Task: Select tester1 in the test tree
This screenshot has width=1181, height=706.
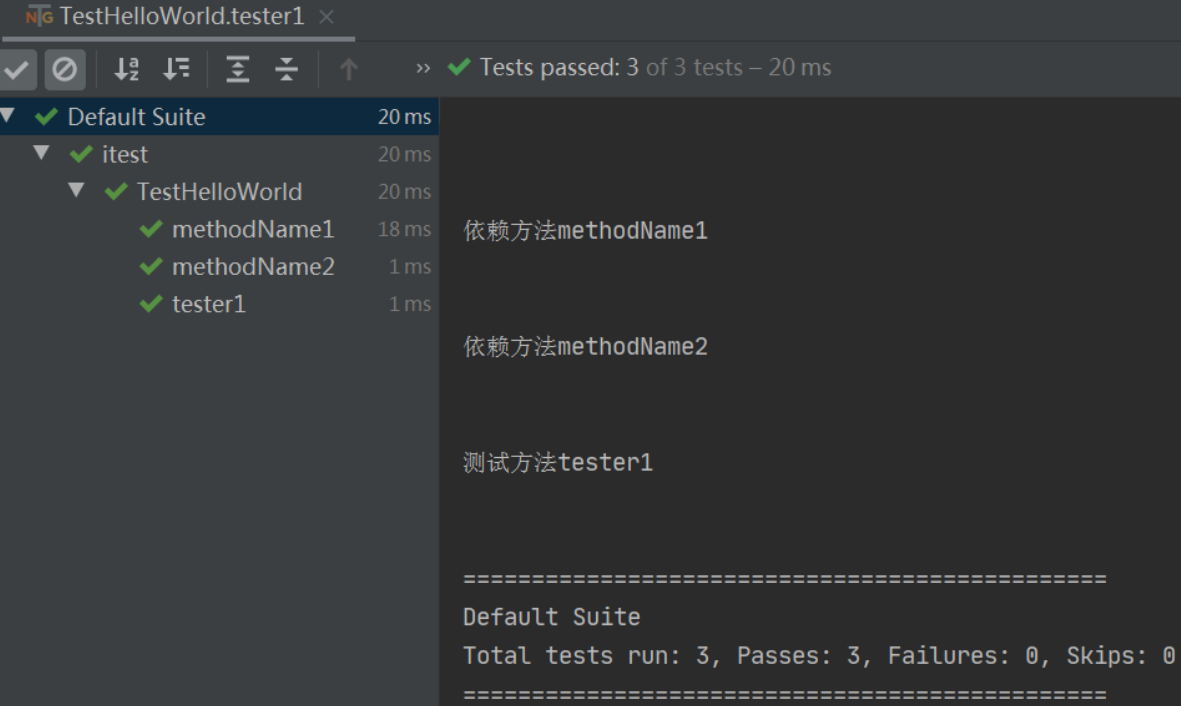Action: 208,304
